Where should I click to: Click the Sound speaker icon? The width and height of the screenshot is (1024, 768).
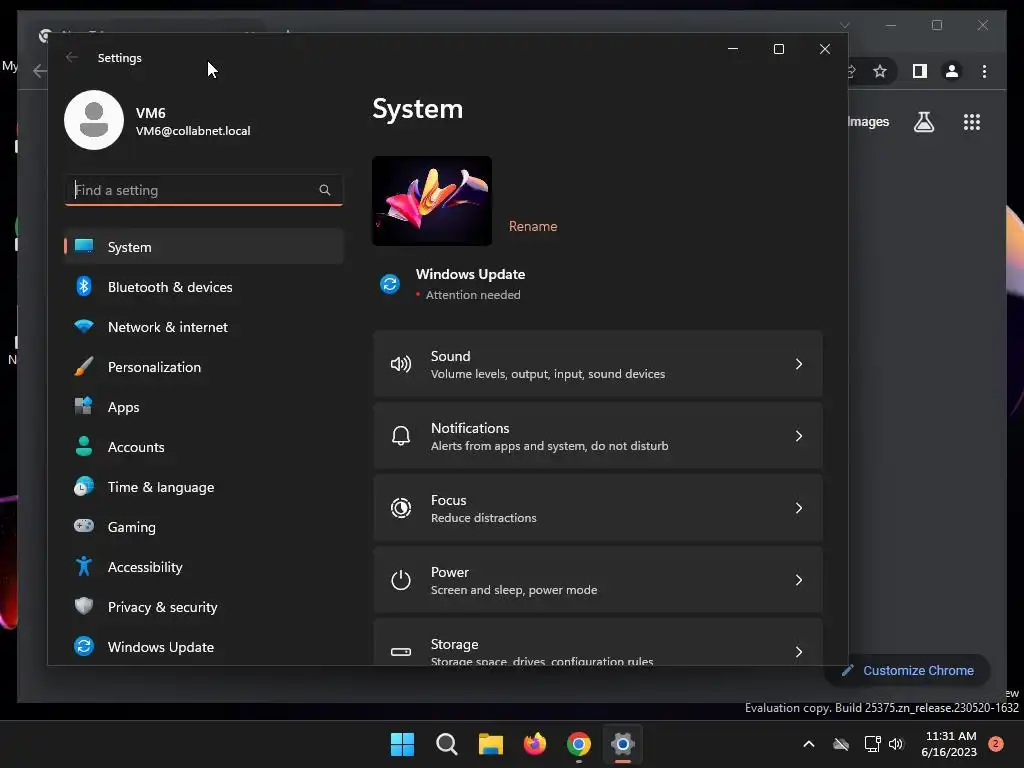tap(400, 364)
